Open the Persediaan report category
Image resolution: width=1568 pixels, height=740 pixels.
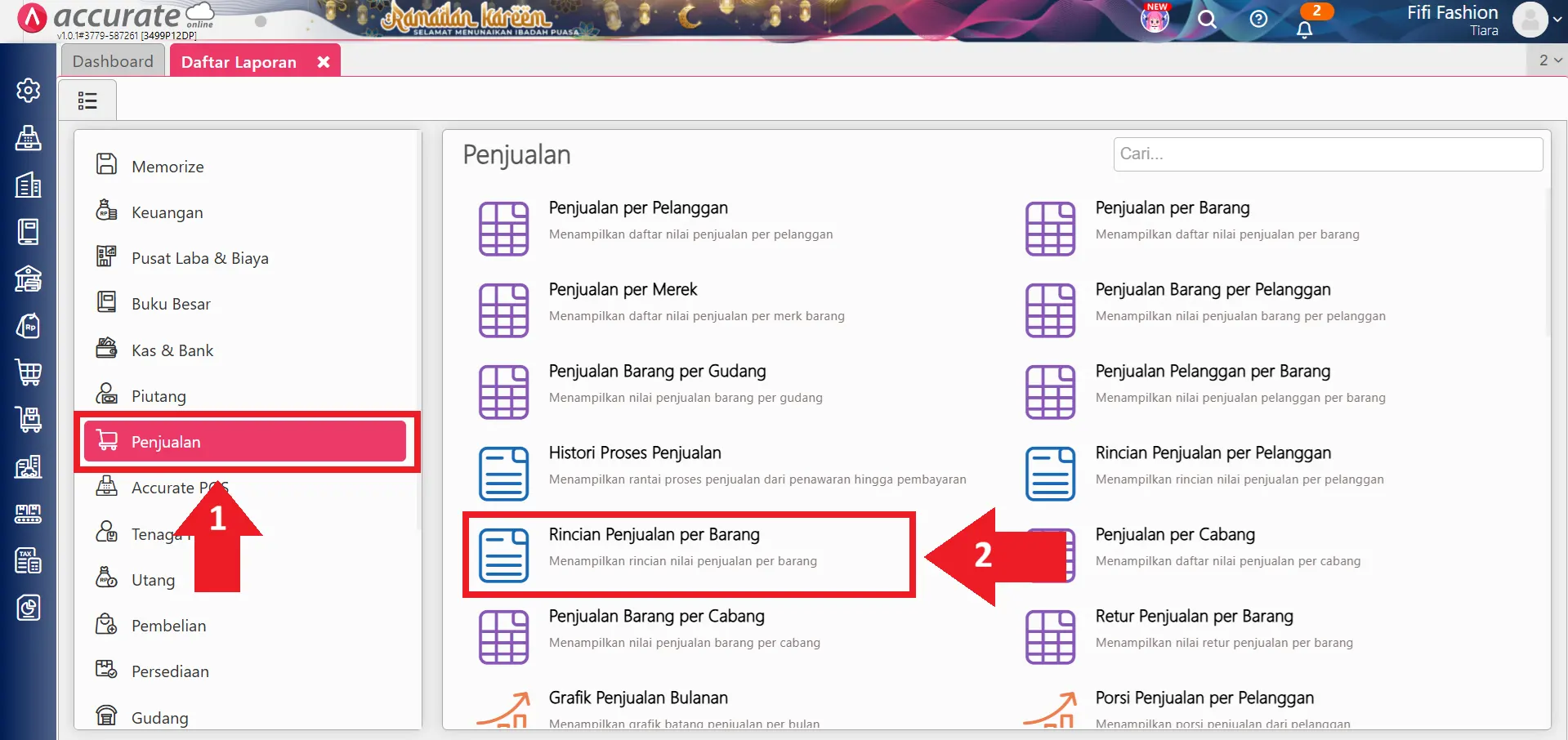tap(170, 671)
